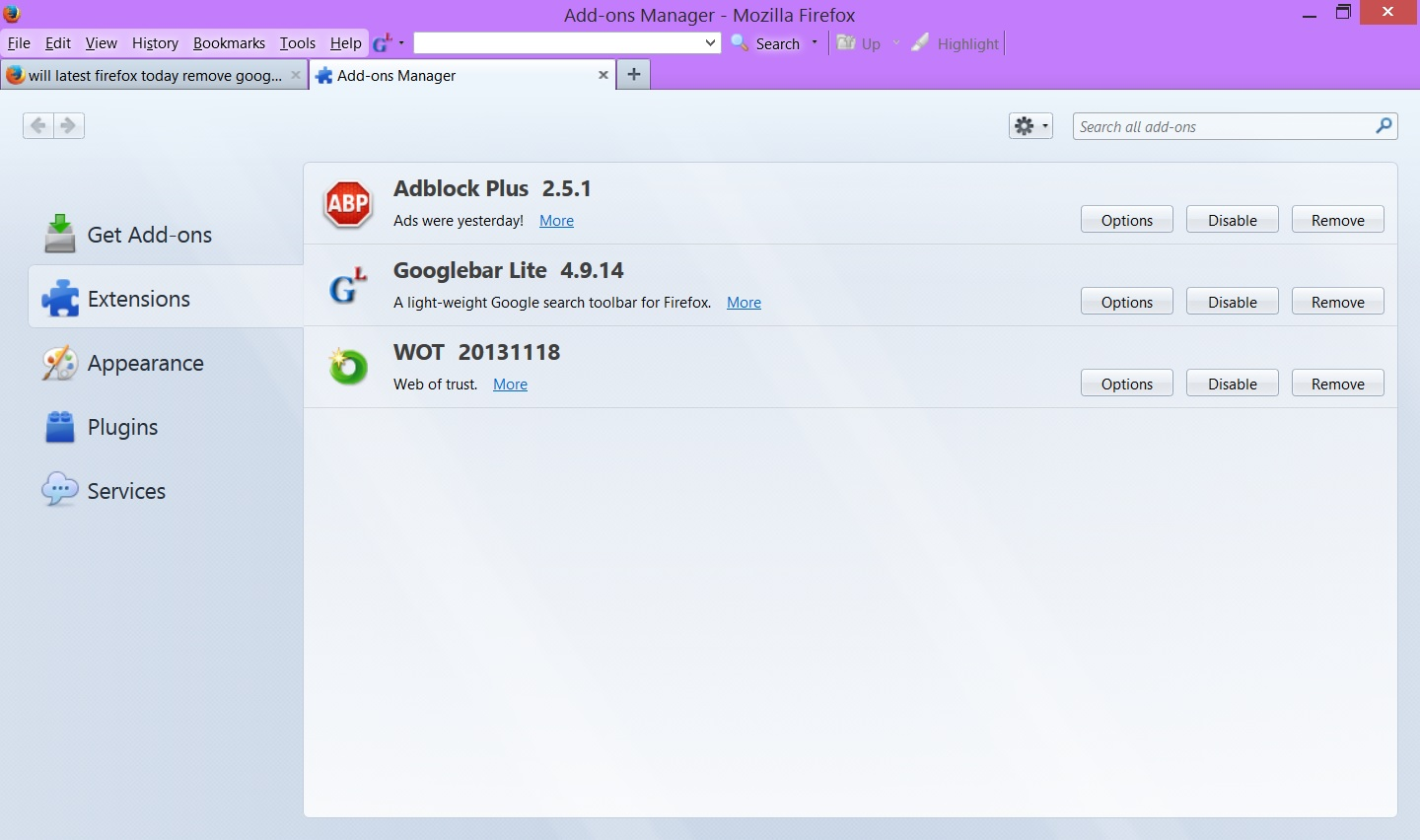Click the Appearance paintbrush icon

(x=59, y=363)
